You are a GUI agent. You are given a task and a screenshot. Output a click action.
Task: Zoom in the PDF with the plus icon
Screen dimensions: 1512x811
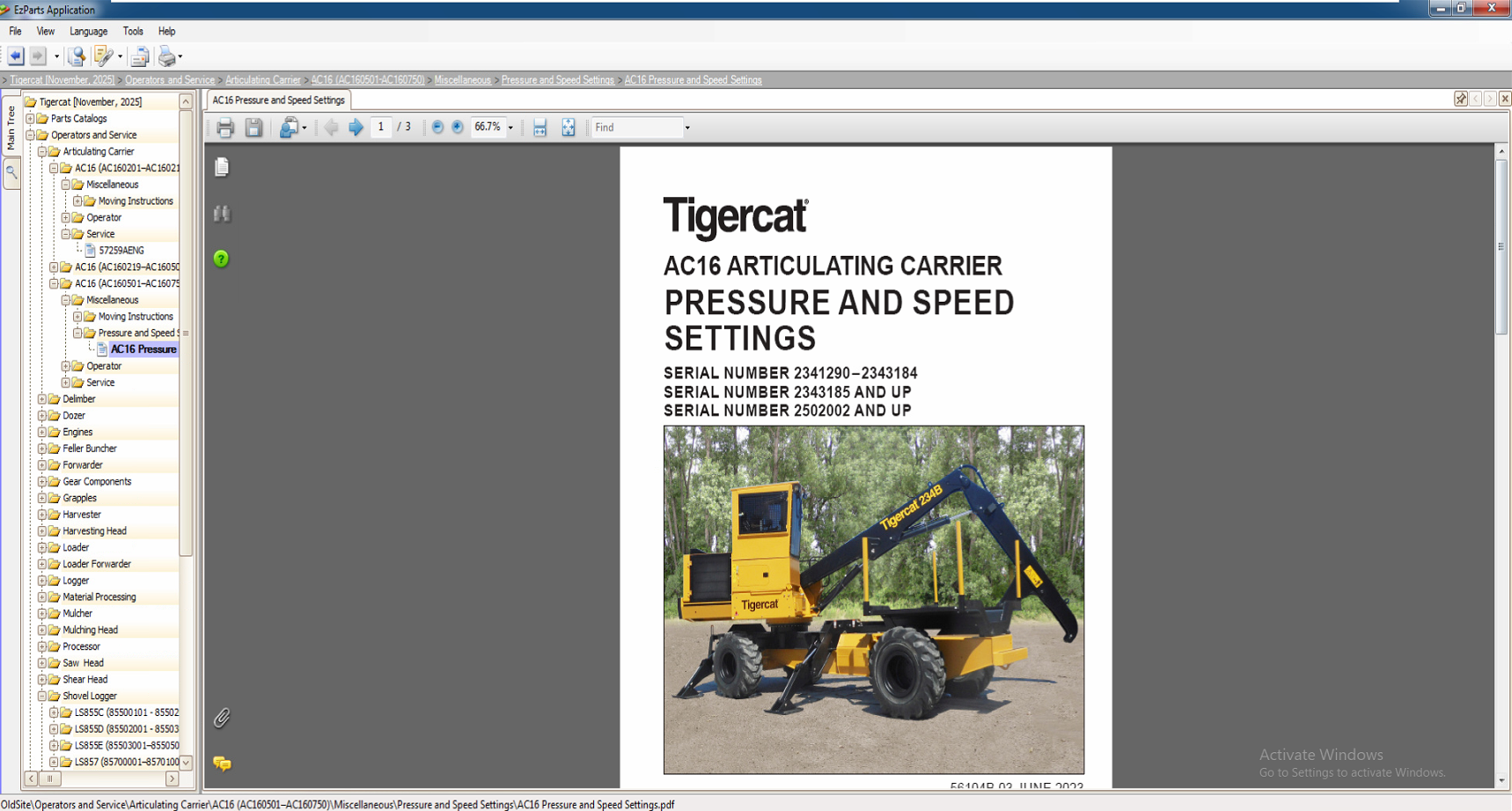pyautogui.click(x=458, y=127)
